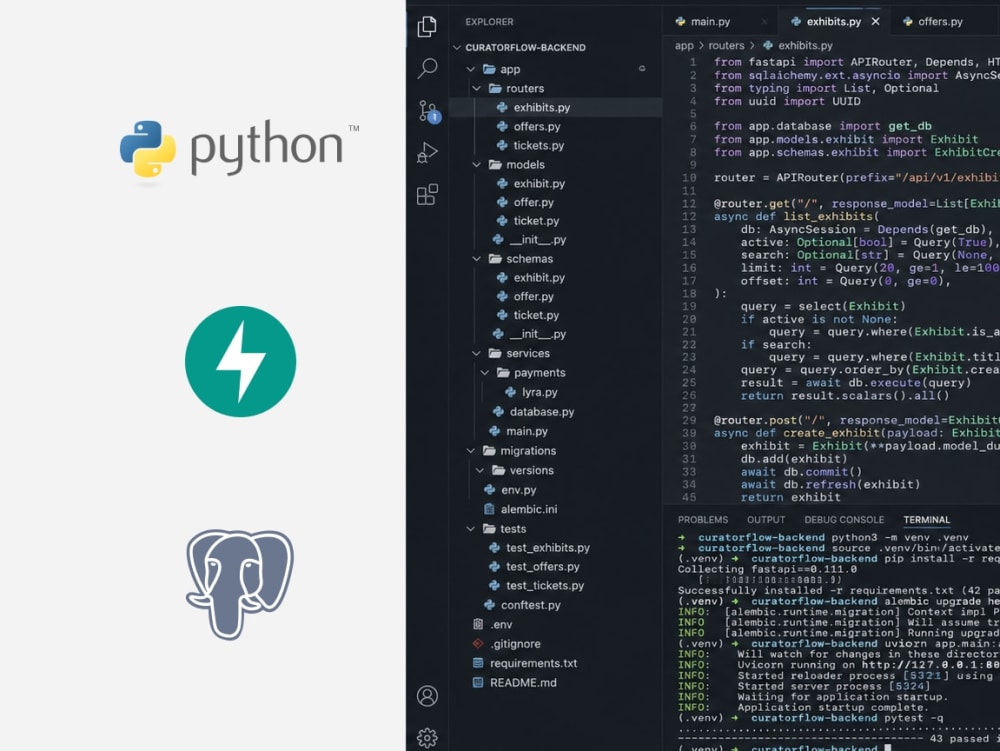The width and height of the screenshot is (1000, 751).
Task: Open test_tickets.py file
Action: [x=545, y=586]
